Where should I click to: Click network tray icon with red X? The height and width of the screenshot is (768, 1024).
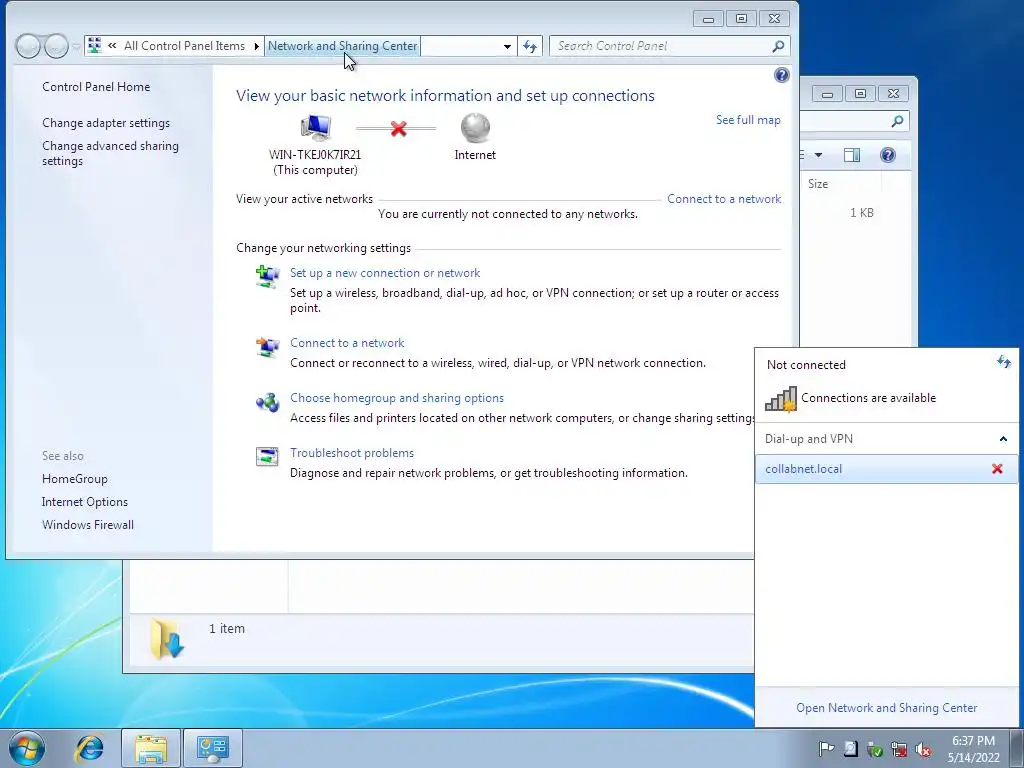click(x=899, y=749)
